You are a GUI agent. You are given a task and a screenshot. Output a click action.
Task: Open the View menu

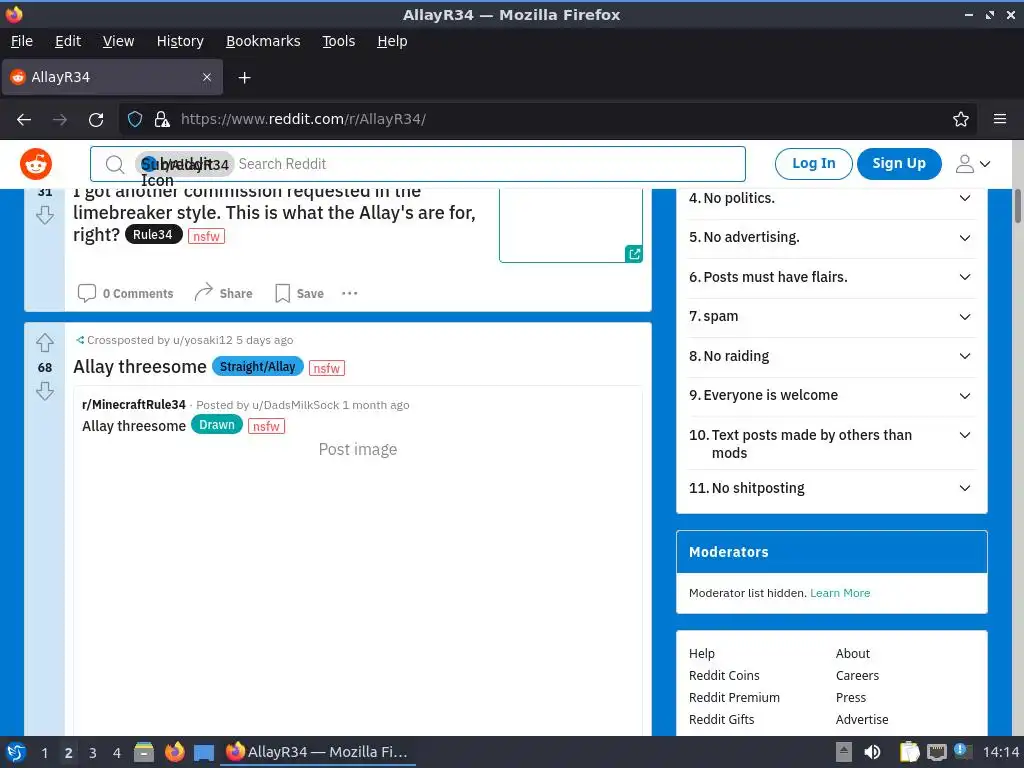118,41
